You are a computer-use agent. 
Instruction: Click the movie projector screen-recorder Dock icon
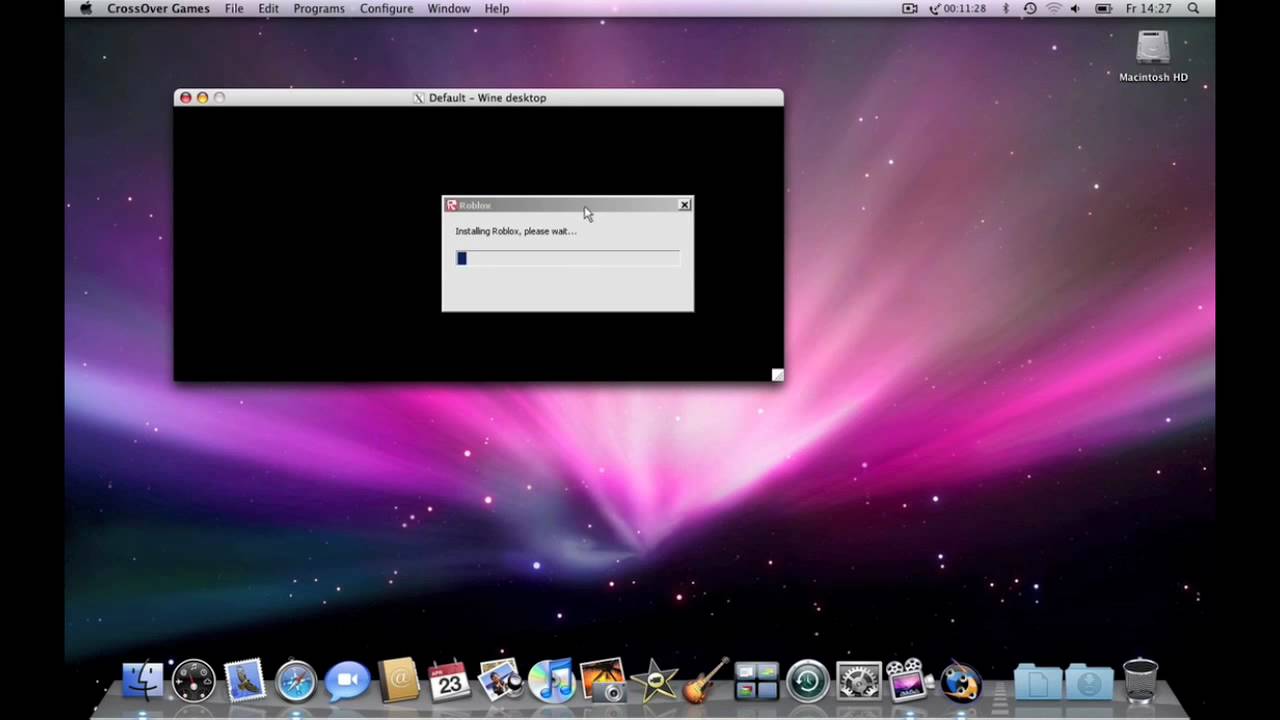point(908,681)
